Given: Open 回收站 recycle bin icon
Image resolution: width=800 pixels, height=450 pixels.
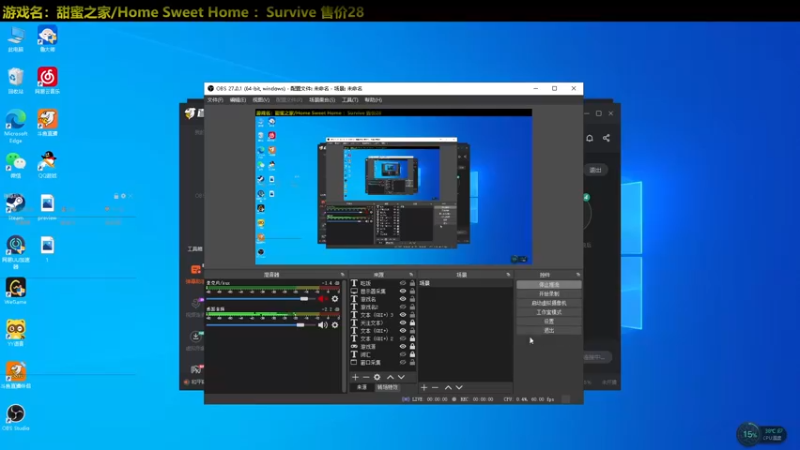Looking at the screenshot, I should (x=15, y=80).
